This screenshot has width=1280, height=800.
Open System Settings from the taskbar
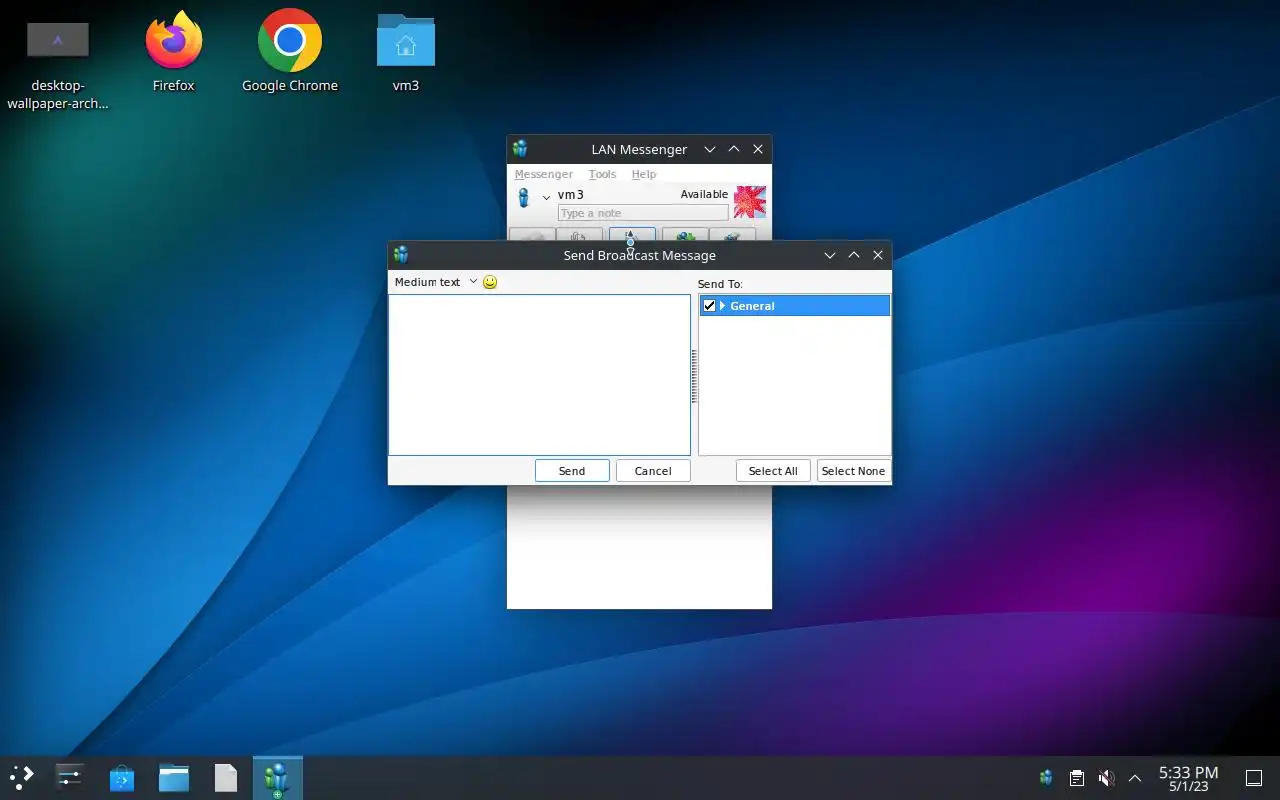69,777
